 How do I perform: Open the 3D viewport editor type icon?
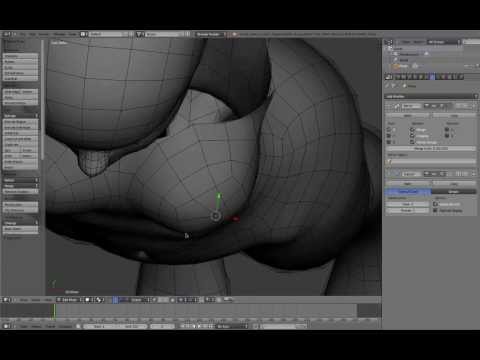[x=7, y=300]
